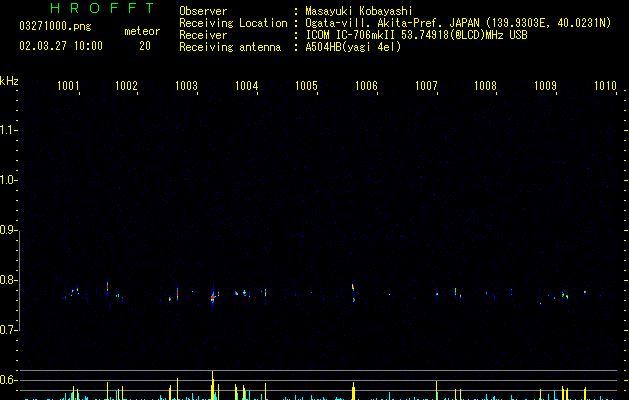629x400 pixels.
Task: Click the 1005 time axis marker
Action: [306, 86]
